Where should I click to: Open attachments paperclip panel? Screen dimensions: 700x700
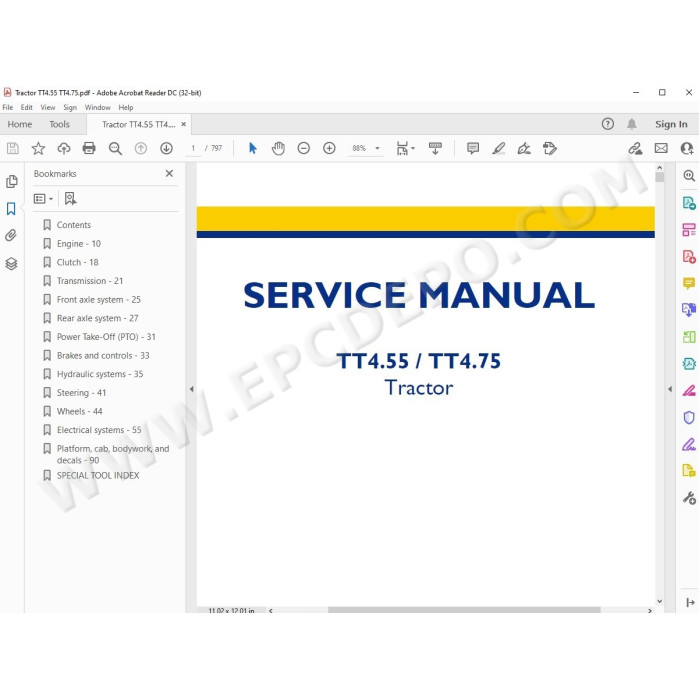11,235
